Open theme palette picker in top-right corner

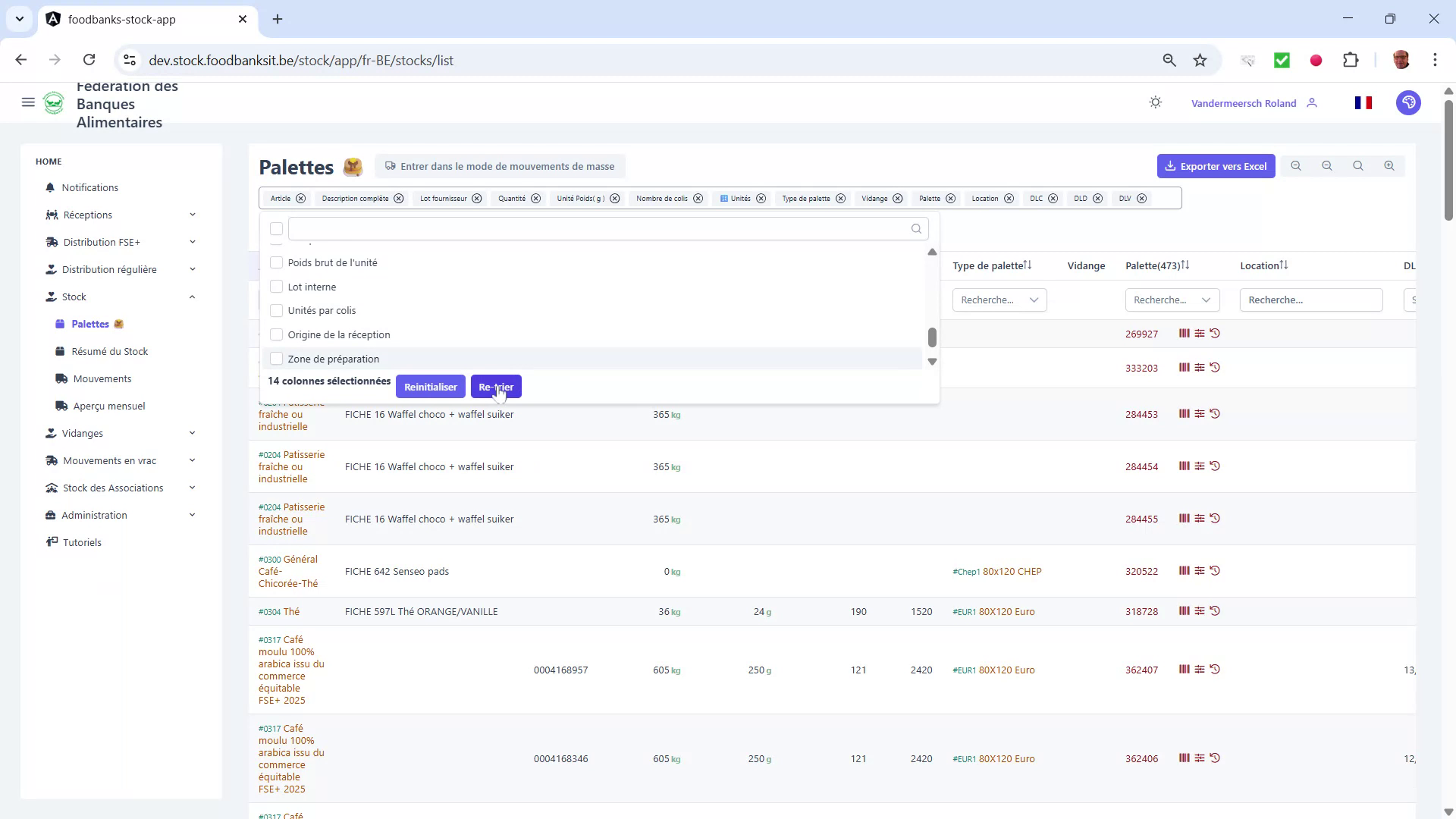(x=1408, y=102)
